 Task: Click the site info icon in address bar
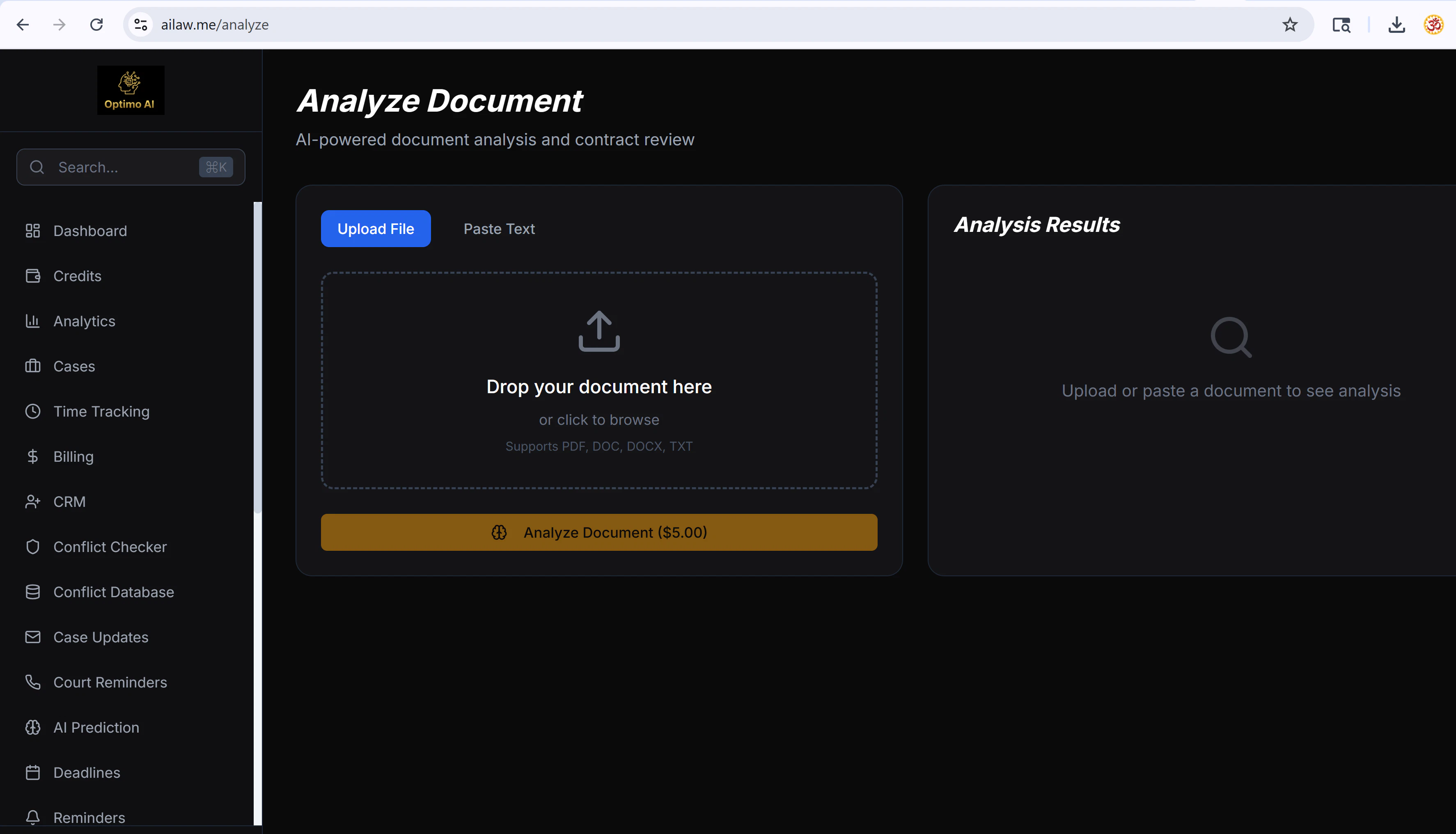(140, 25)
